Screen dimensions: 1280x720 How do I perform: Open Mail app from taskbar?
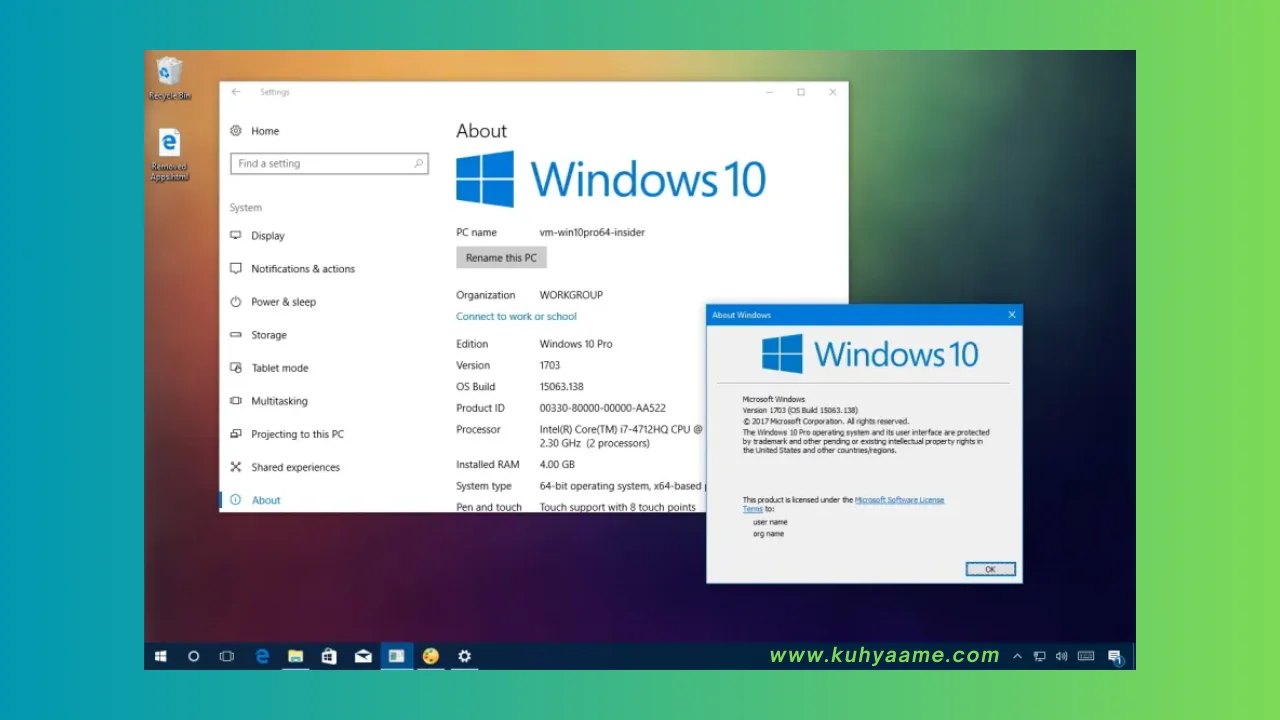pos(363,657)
